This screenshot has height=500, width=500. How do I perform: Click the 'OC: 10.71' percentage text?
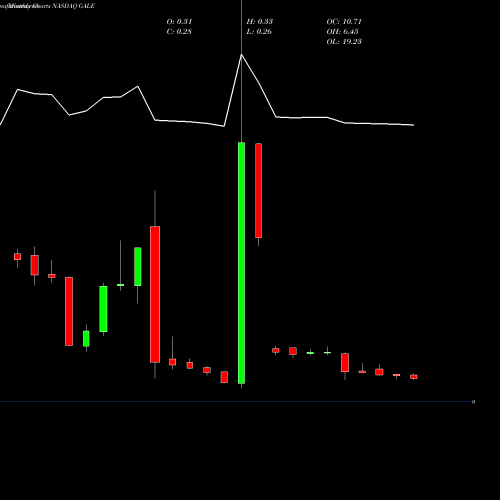(x=344, y=21)
